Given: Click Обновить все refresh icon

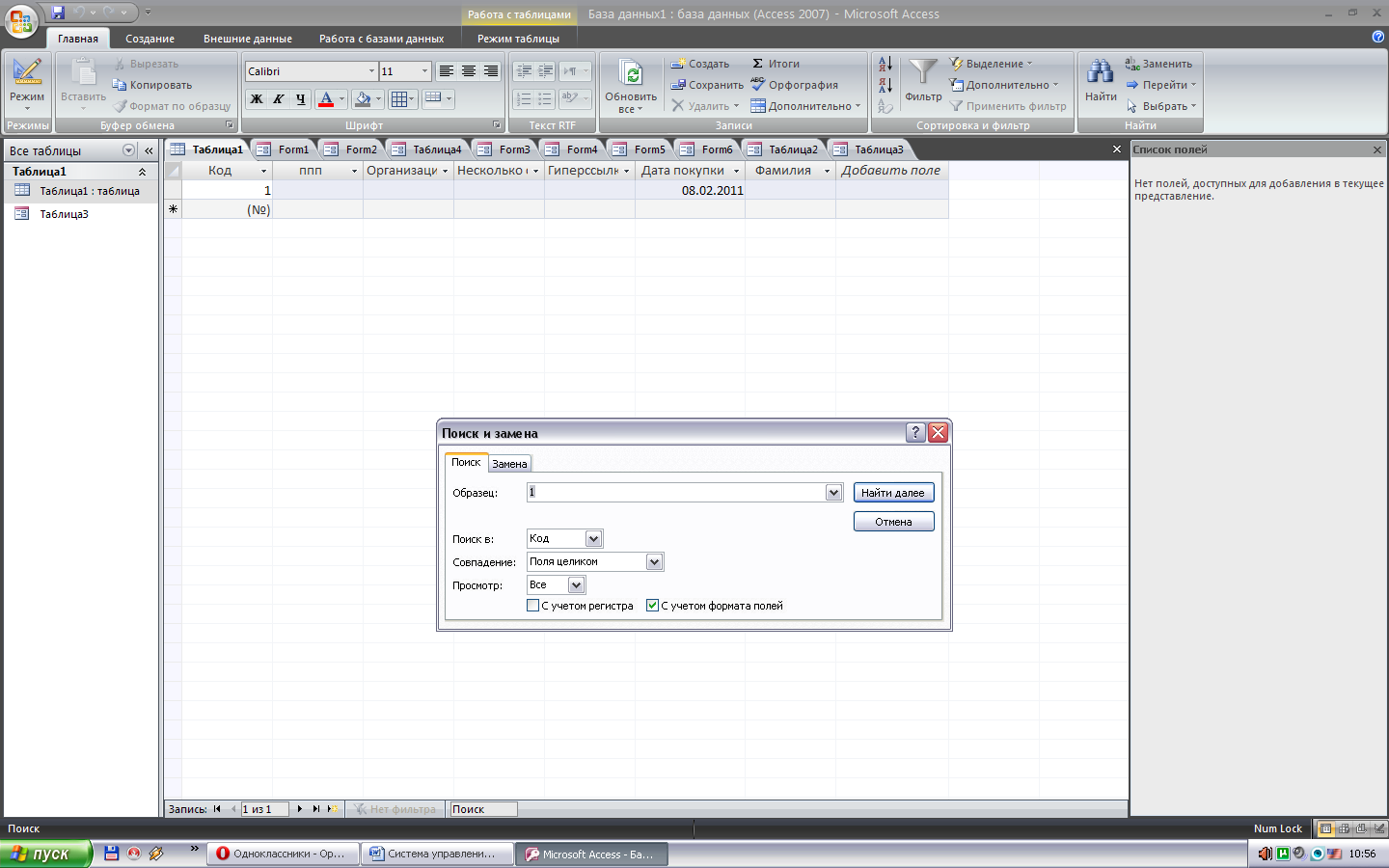Looking at the screenshot, I should click(631, 73).
